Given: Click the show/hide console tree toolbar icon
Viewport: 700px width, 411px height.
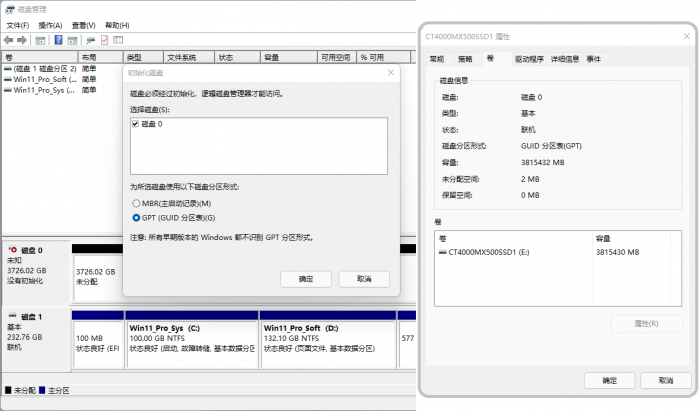Looking at the screenshot, I should click(x=40, y=41).
